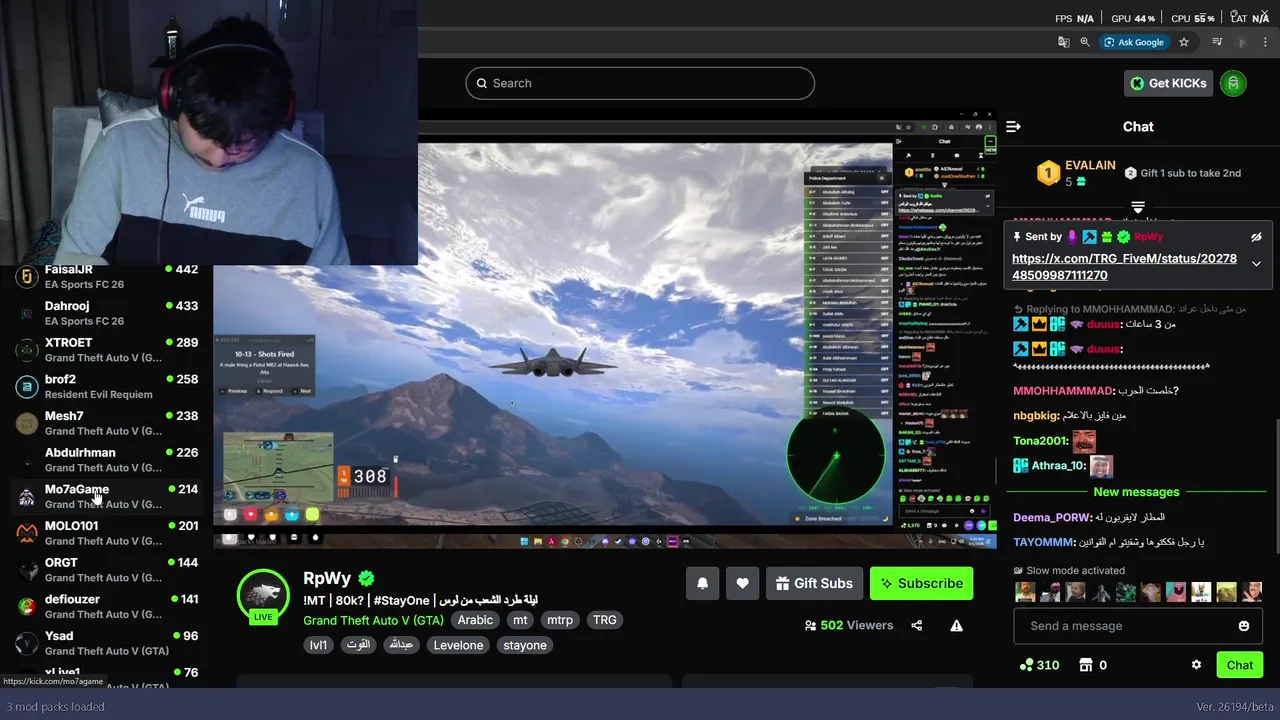Click the bell notification button for RpWy
The image size is (1280, 720).
(702, 583)
